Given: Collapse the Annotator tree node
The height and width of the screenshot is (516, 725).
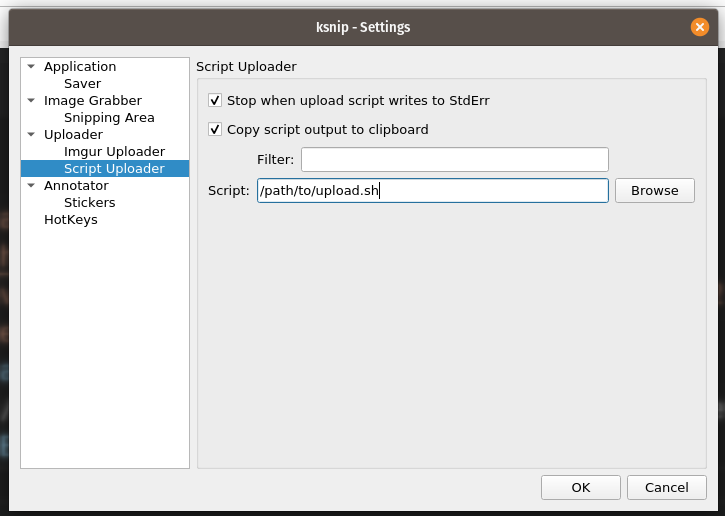Looking at the screenshot, I should (x=31, y=185).
